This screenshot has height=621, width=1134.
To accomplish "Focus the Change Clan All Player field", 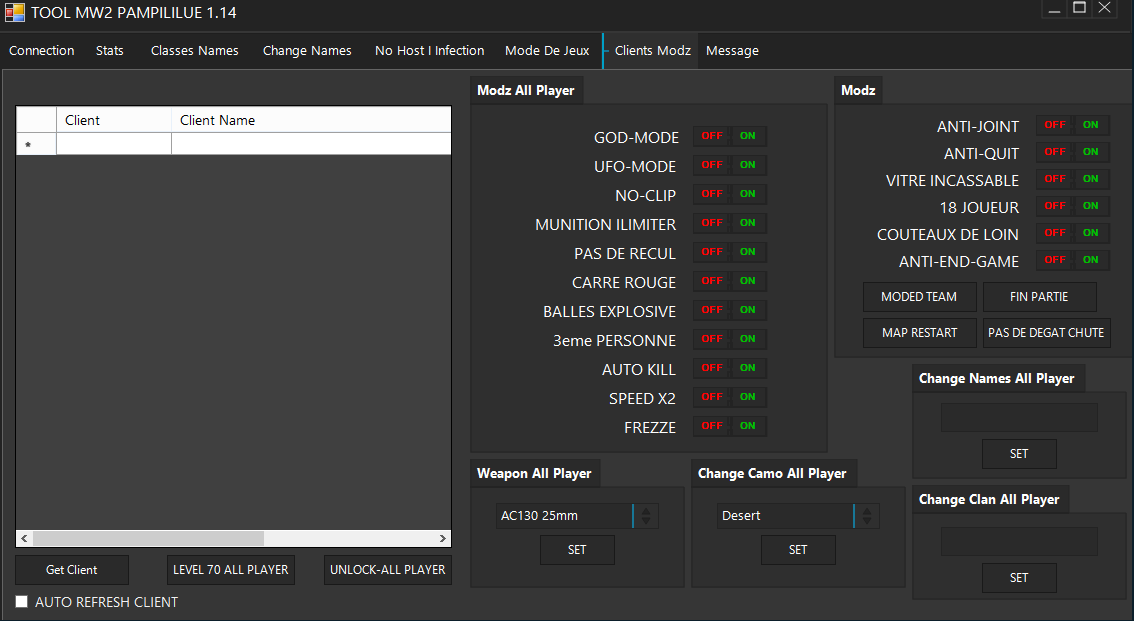I will click(1019, 541).
